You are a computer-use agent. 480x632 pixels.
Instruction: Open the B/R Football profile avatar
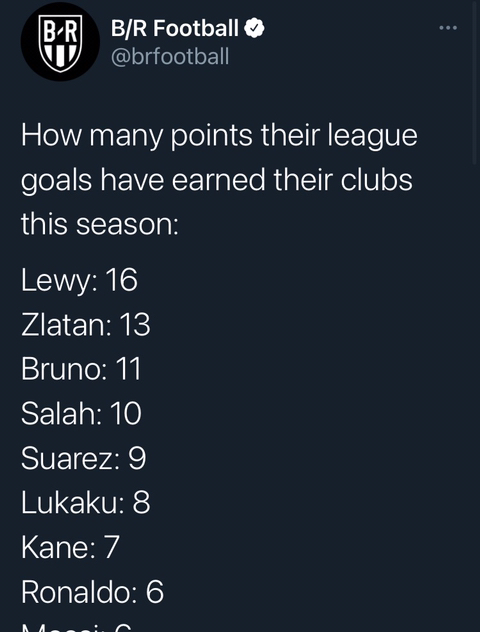pyautogui.click(x=60, y=42)
